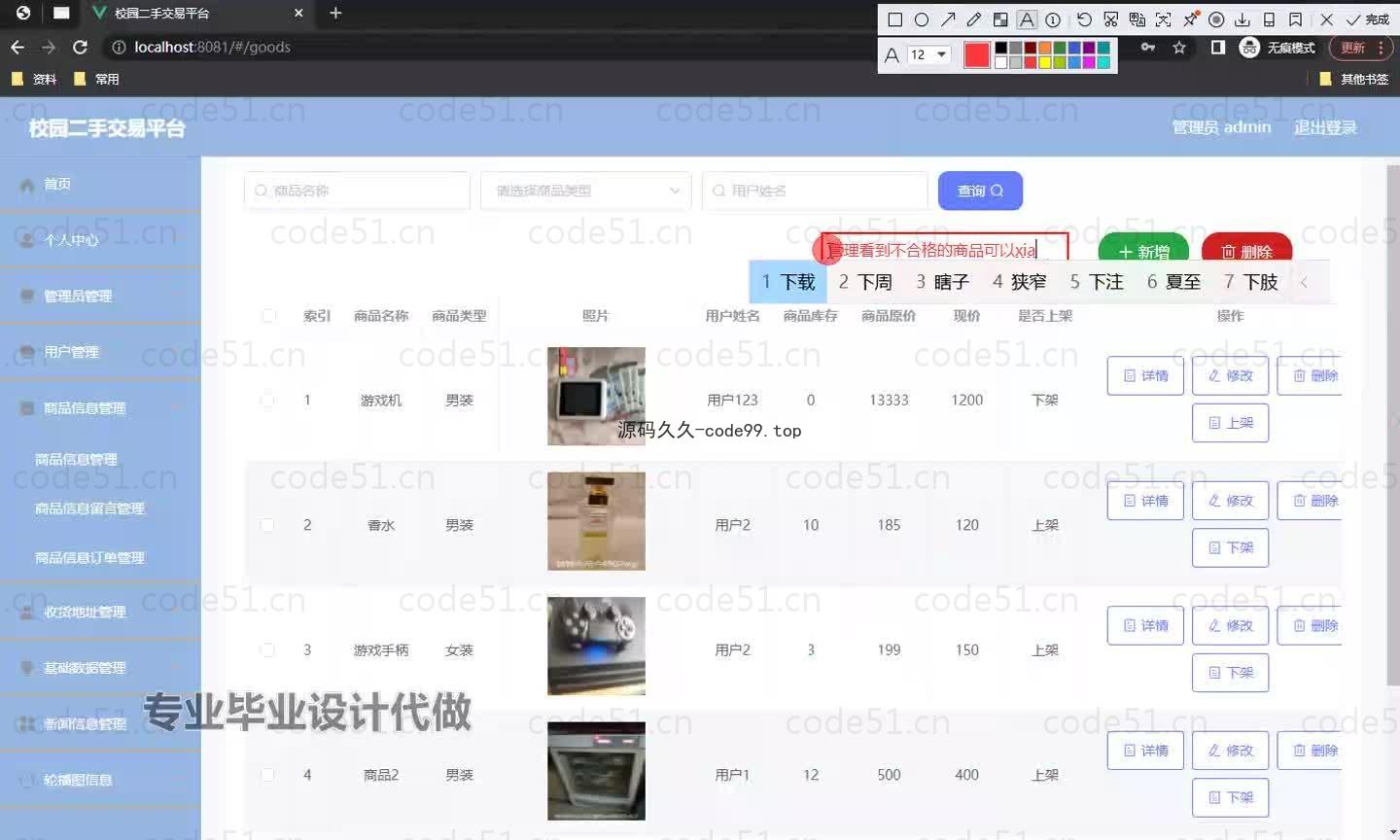Open 首页 in the sidebar

100,184
